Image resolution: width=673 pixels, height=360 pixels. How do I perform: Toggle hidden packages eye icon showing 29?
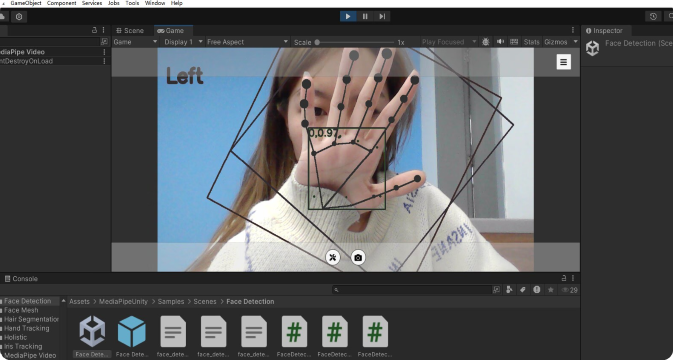570,290
